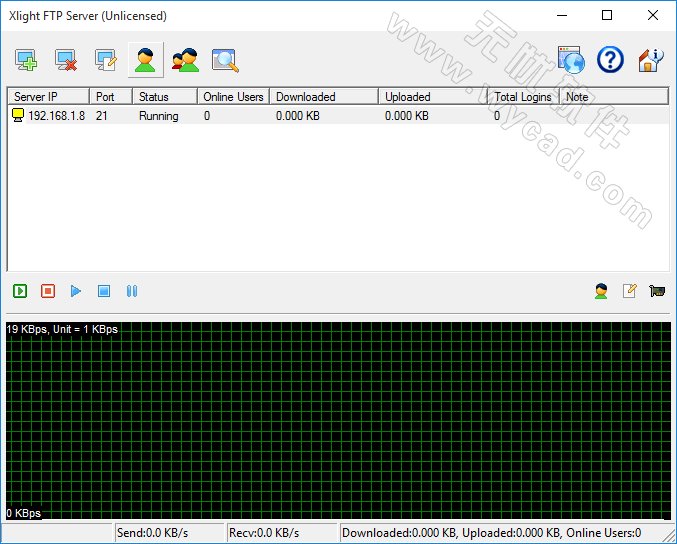677x544 pixels.
Task: Click the magnifier search log icon
Action: 225,60
